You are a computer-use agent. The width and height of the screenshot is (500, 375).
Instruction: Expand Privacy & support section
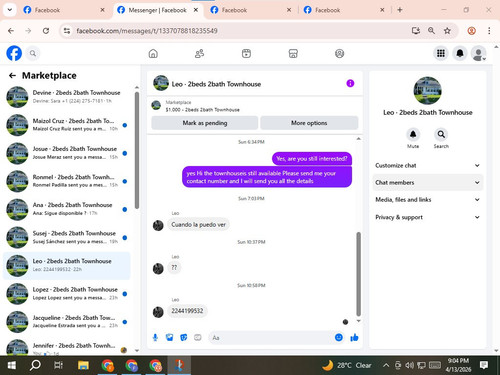pos(428,217)
